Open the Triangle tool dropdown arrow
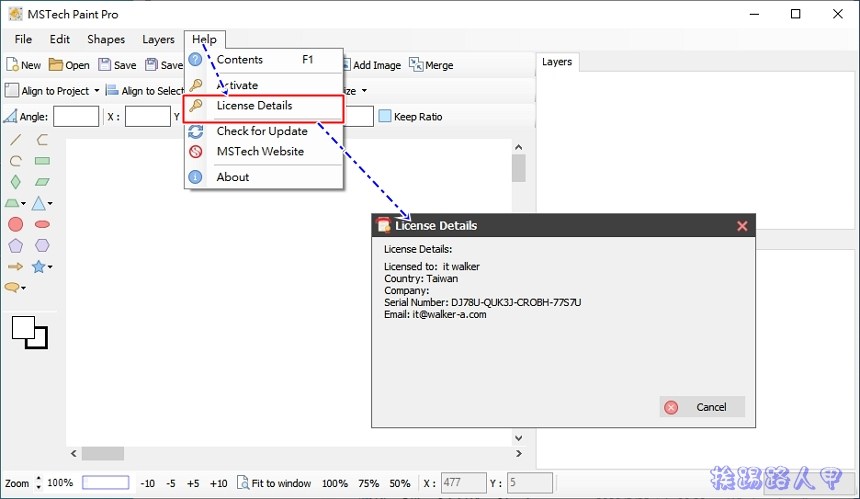860x499 pixels. coord(50,203)
